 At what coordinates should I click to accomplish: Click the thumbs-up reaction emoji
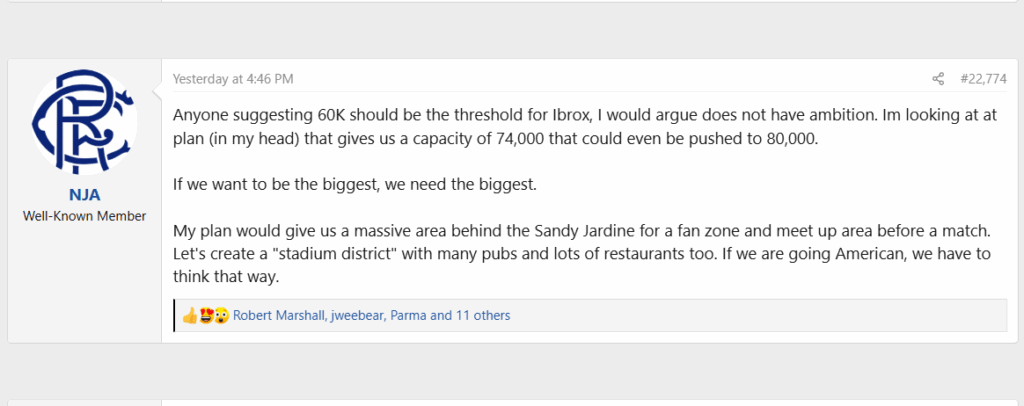tap(189, 316)
